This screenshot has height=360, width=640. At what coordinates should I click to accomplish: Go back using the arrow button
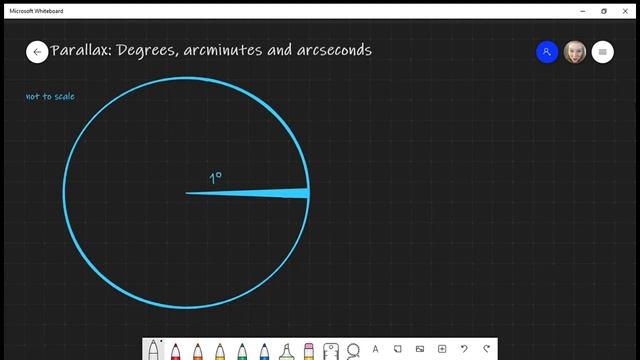point(37,52)
